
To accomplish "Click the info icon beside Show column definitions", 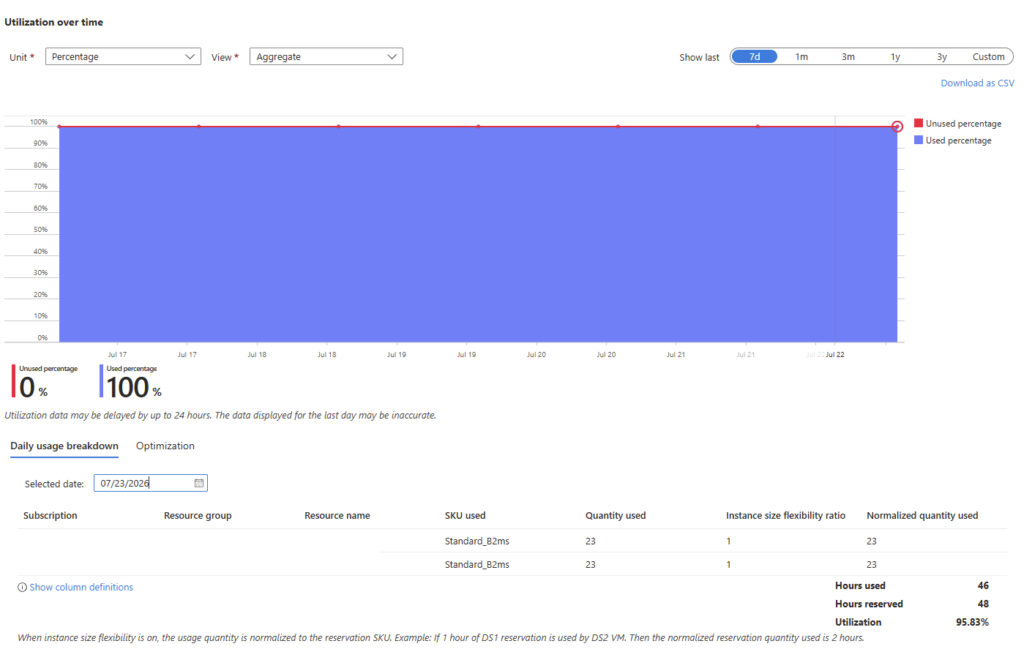I will [x=22, y=588].
